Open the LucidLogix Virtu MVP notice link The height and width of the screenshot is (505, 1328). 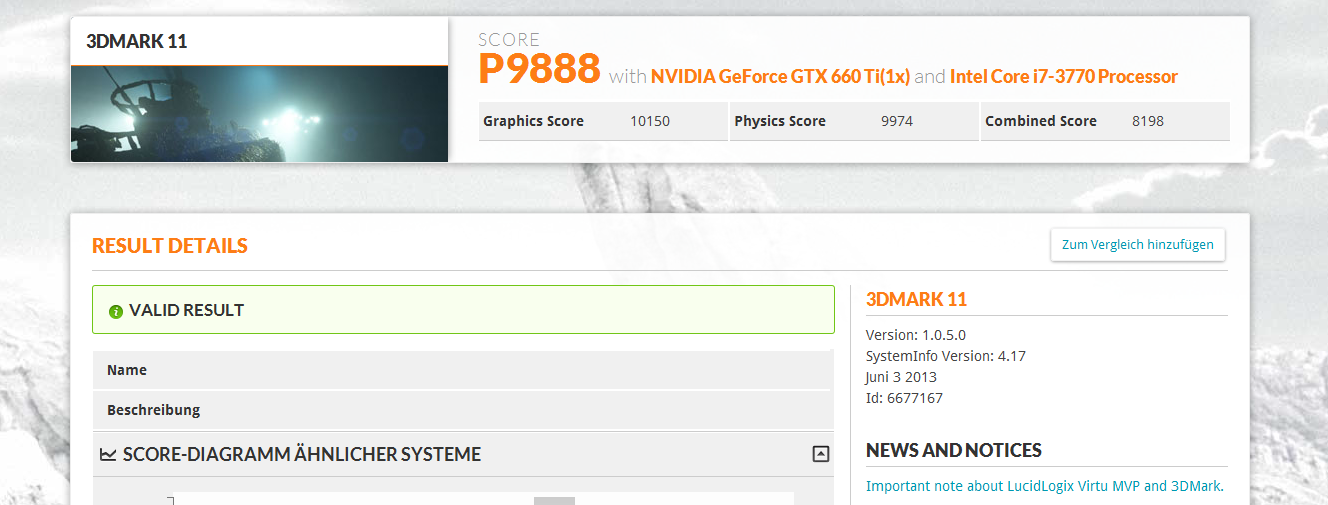(1045, 486)
